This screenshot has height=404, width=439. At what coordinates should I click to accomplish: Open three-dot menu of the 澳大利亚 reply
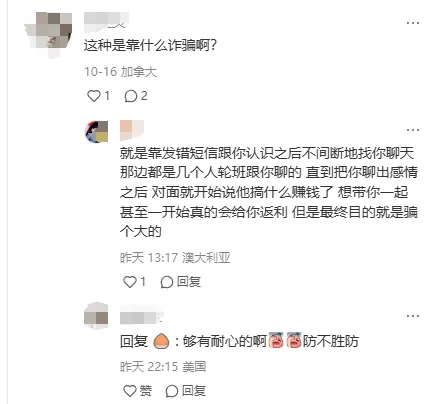(x=413, y=130)
